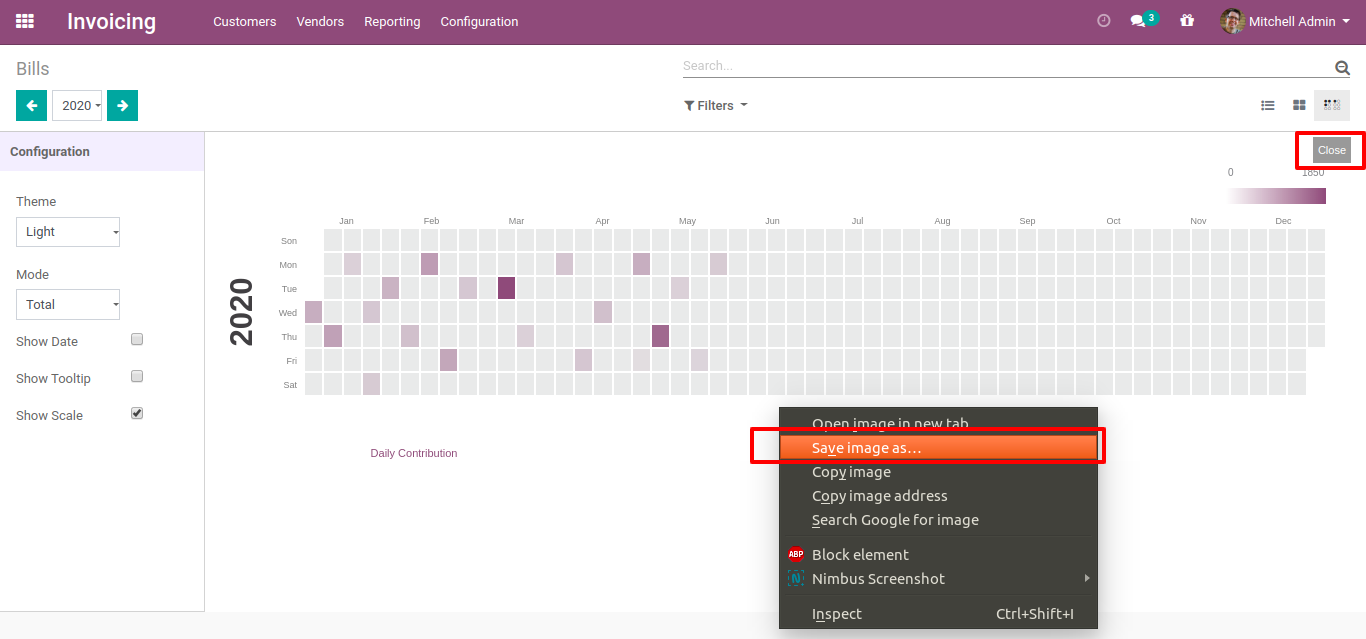Open the Vendors menu

320,22
